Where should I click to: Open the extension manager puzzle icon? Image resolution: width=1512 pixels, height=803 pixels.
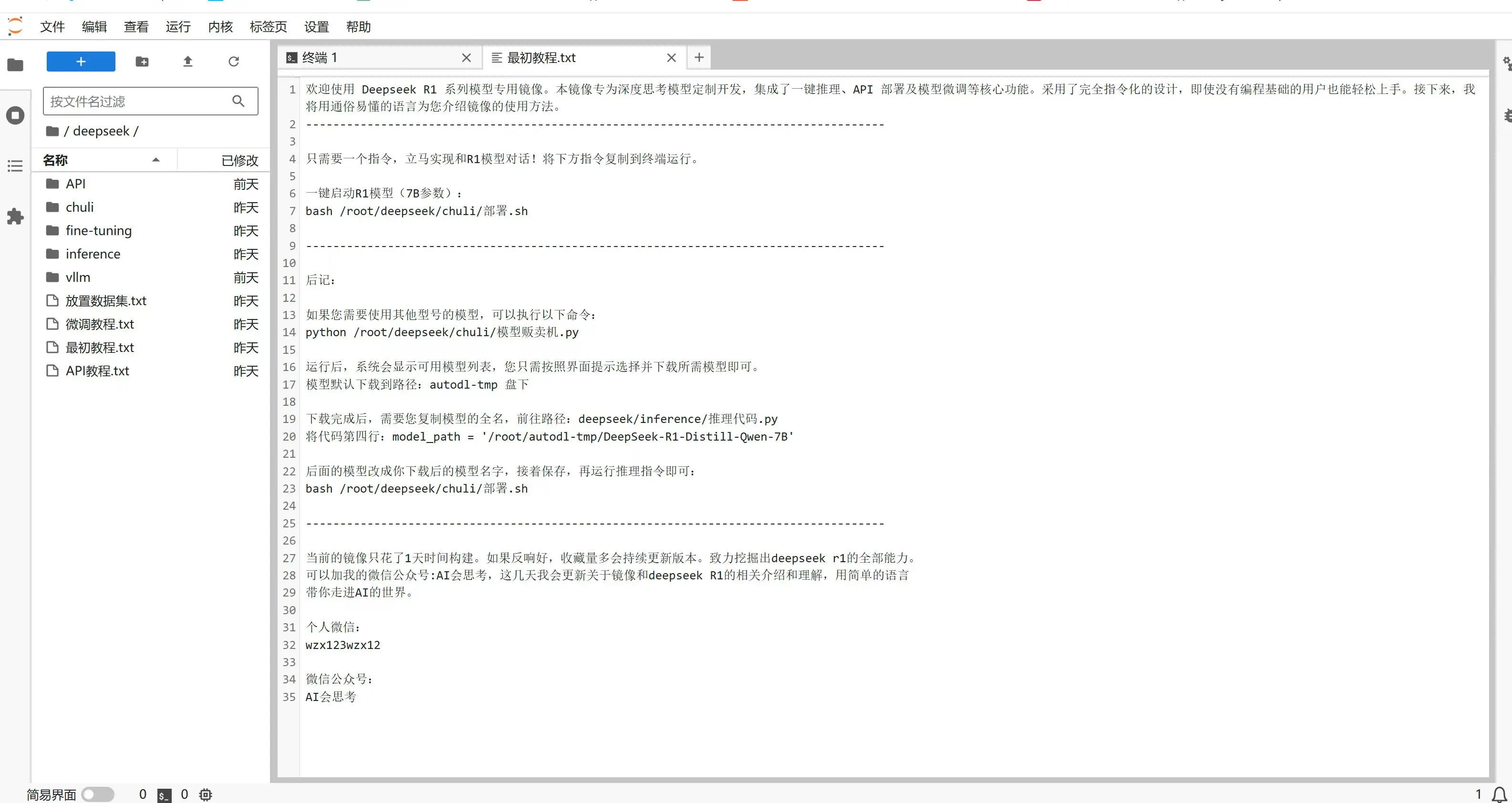(15, 216)
